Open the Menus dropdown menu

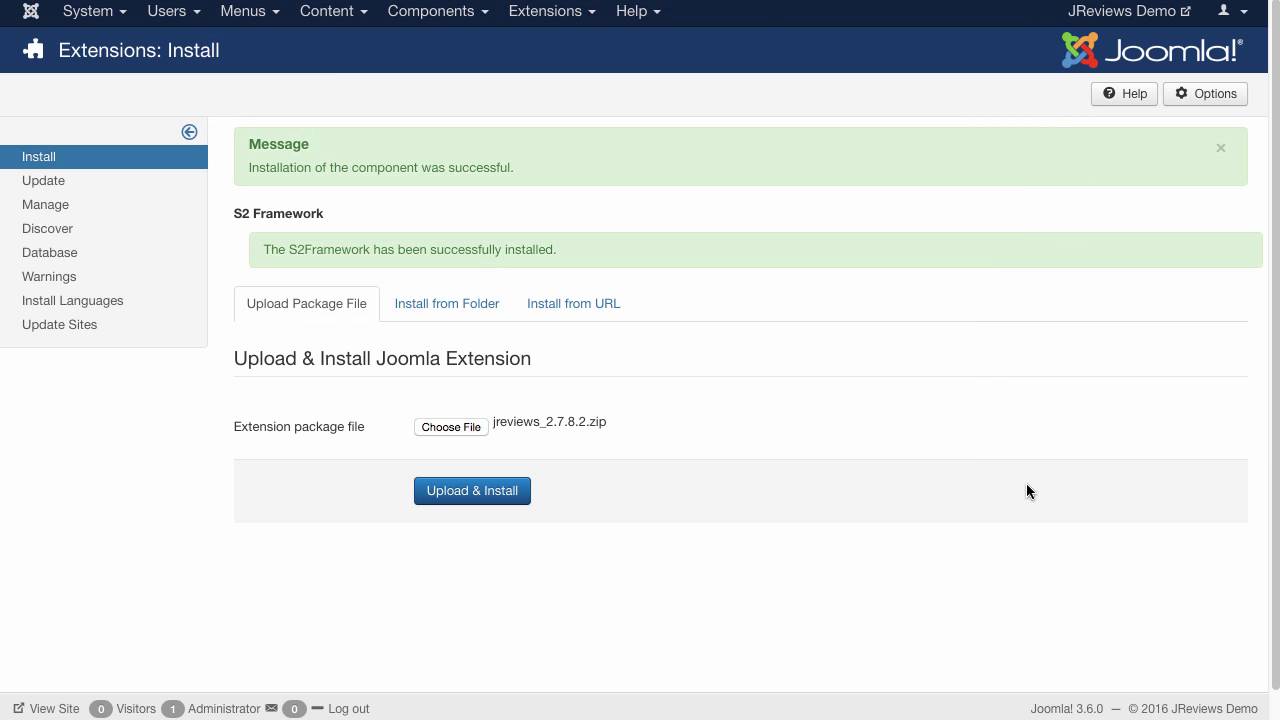click(249, 11)
